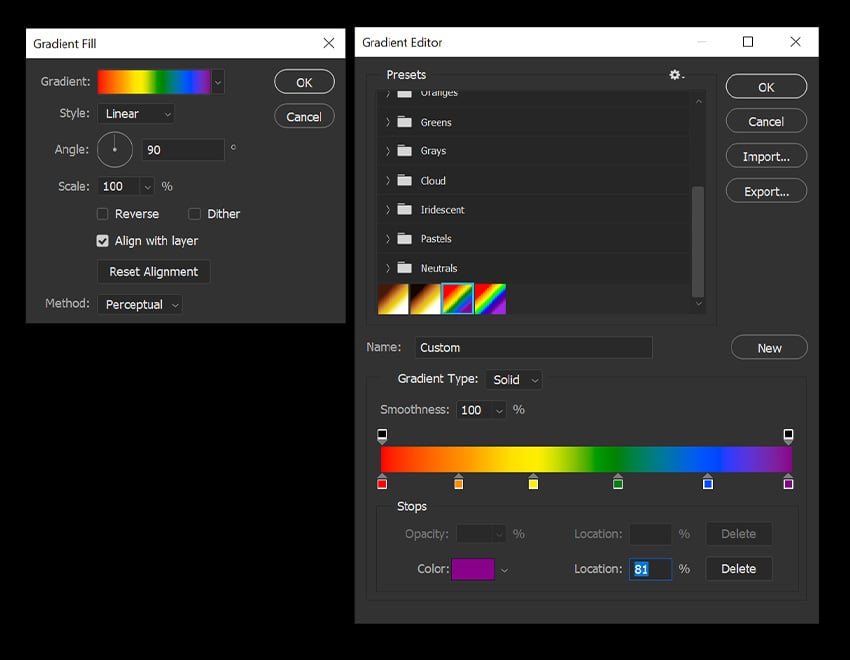Edit the gradient name field showing Custom
850x660 pixels.
pos(534,347)
